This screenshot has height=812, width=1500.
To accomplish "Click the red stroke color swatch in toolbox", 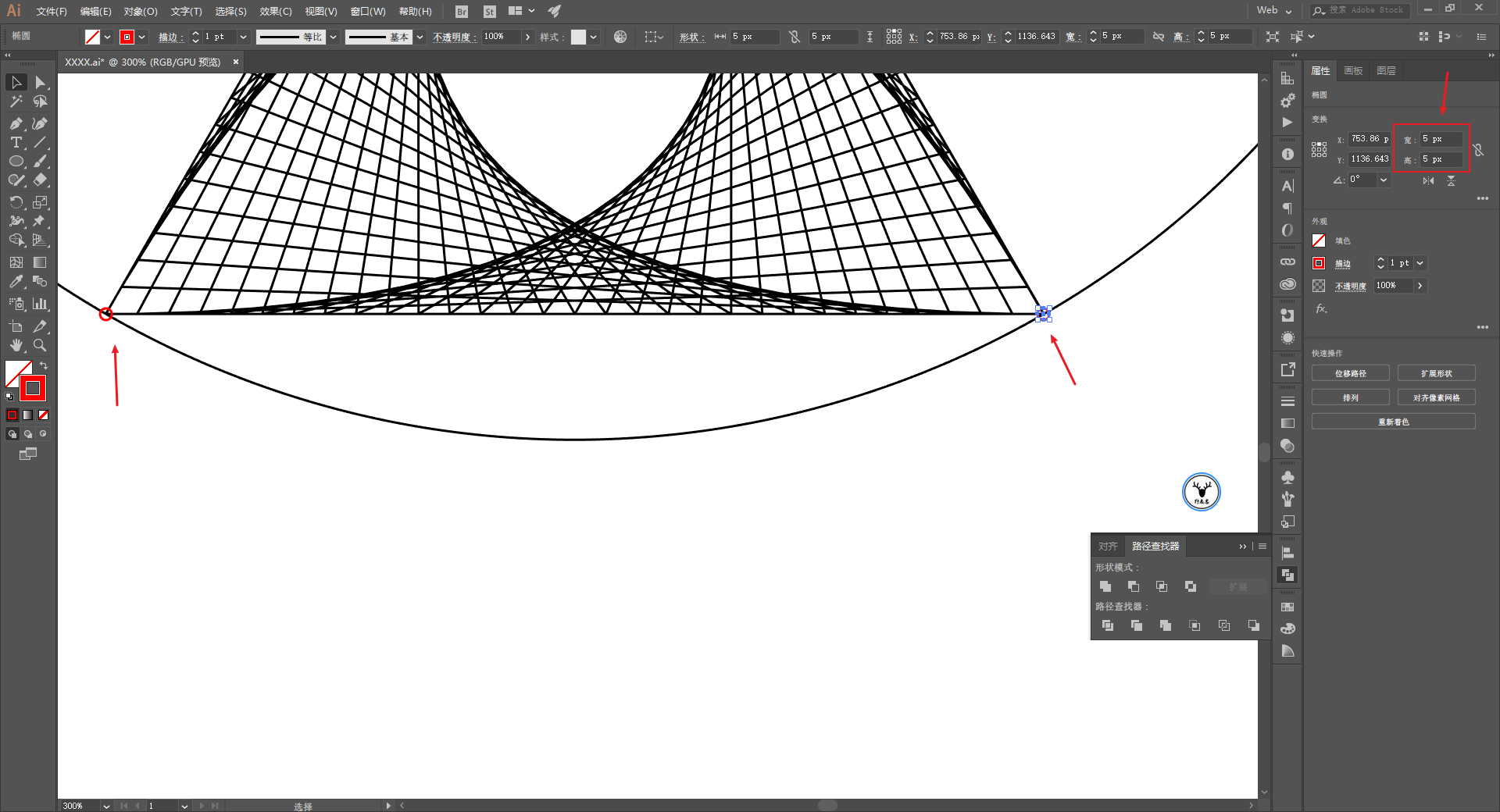I will point(33,388).
